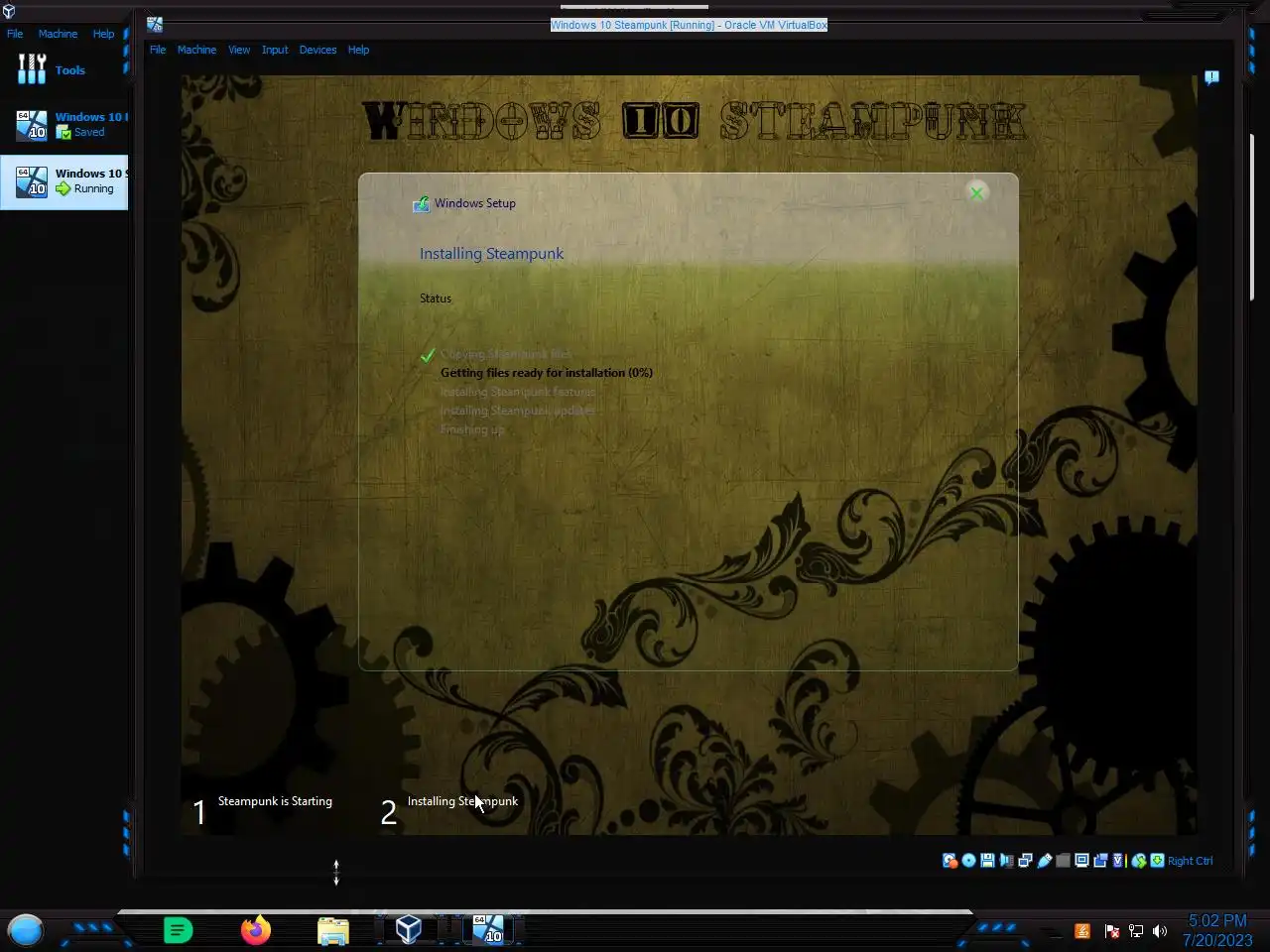Open the network tray icon
Screen dimensions: 1270x952
tap(1136, 931)
